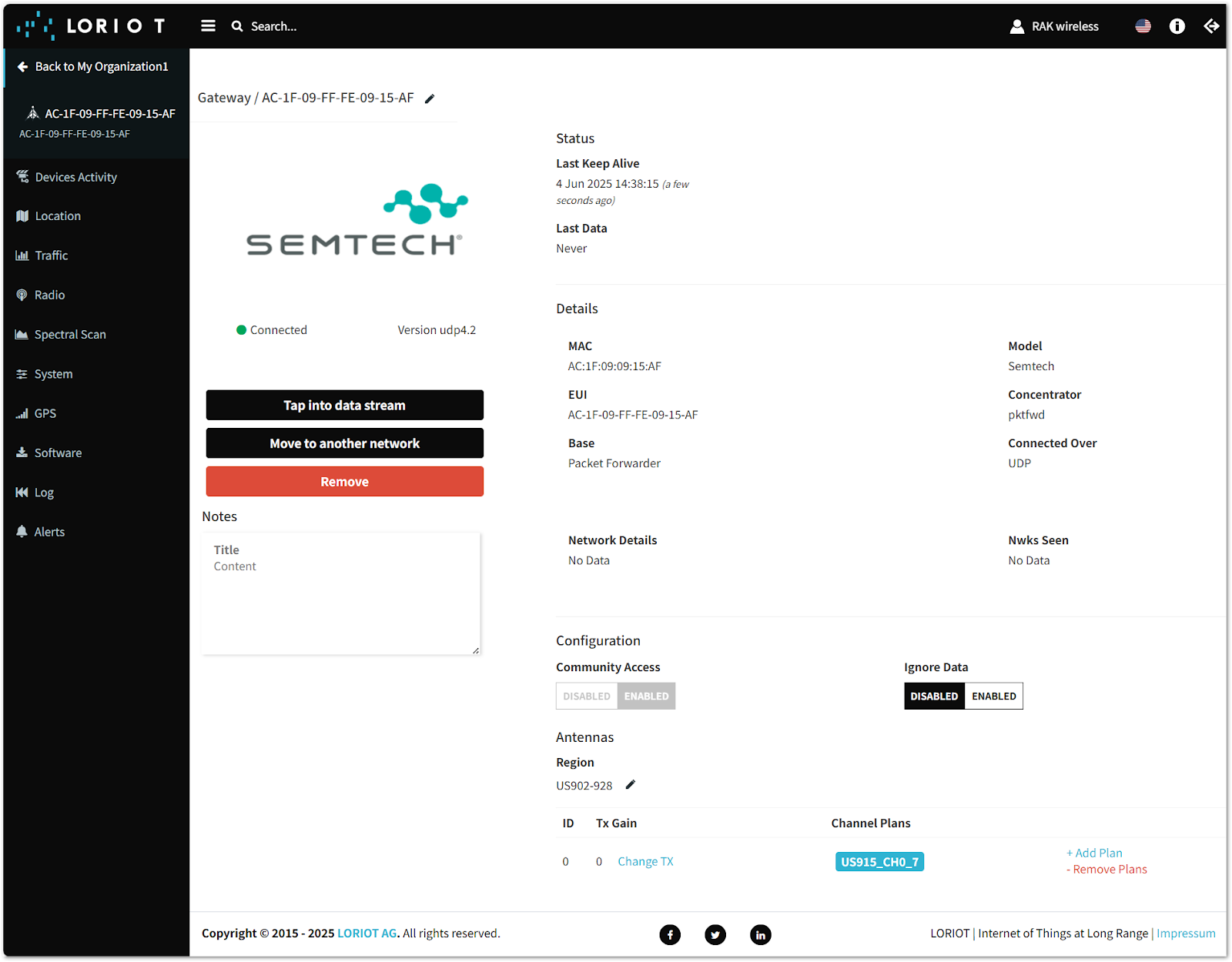Click the 'Packet Forwarder' base value
The image size is (1232, 962).
(x=614, y=463)
